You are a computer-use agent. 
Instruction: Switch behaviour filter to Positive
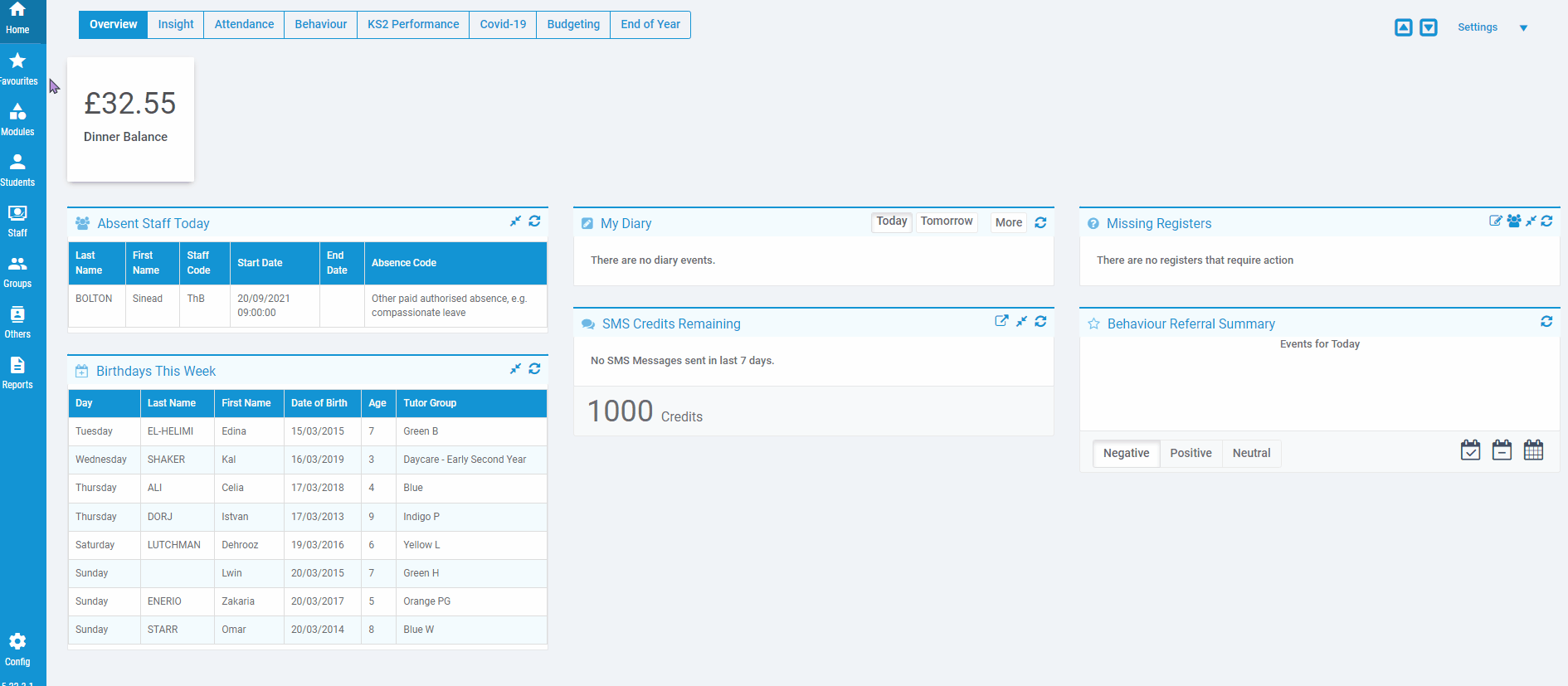pos(1191,453)
